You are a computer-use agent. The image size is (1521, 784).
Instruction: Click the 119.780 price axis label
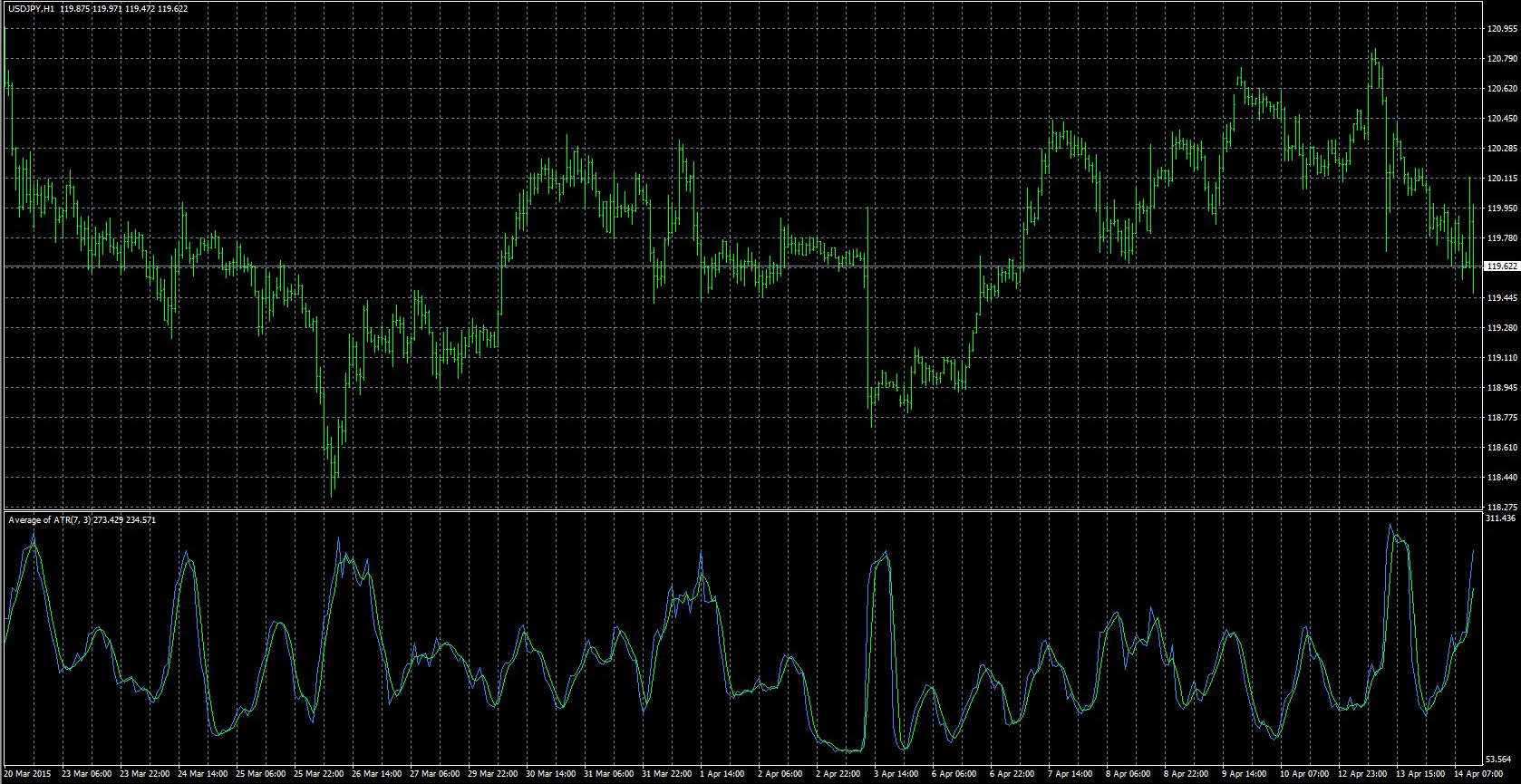pos(1502,238)
